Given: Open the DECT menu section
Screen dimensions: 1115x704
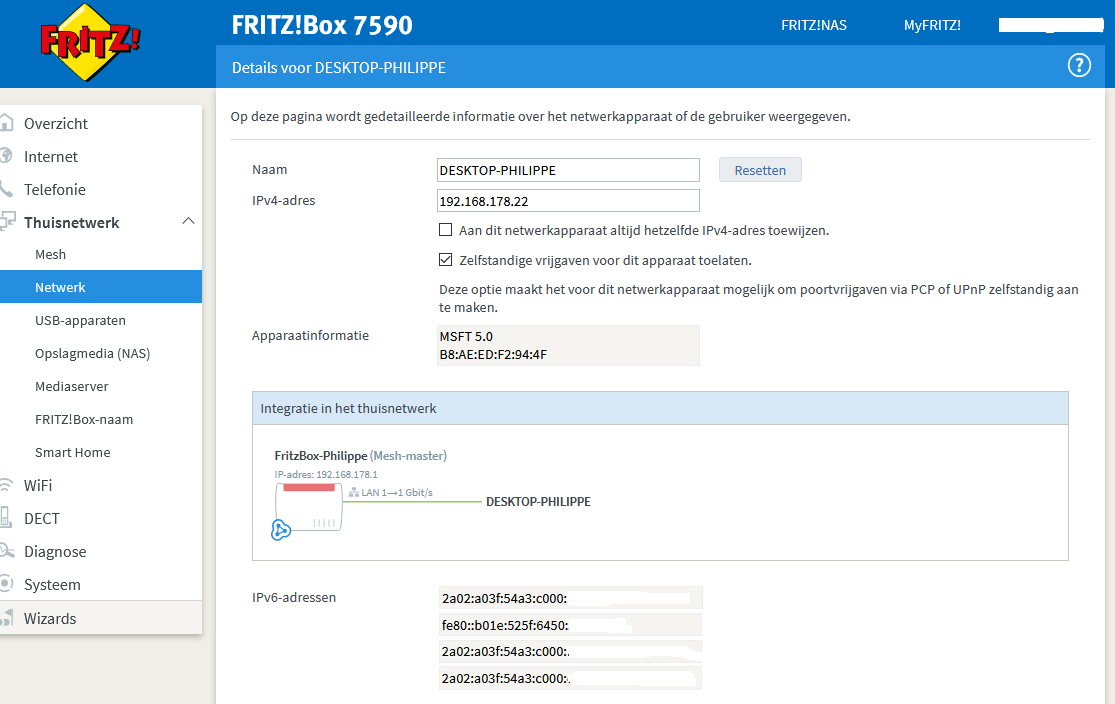Looking at the screenshot, I should click(42, 519).
